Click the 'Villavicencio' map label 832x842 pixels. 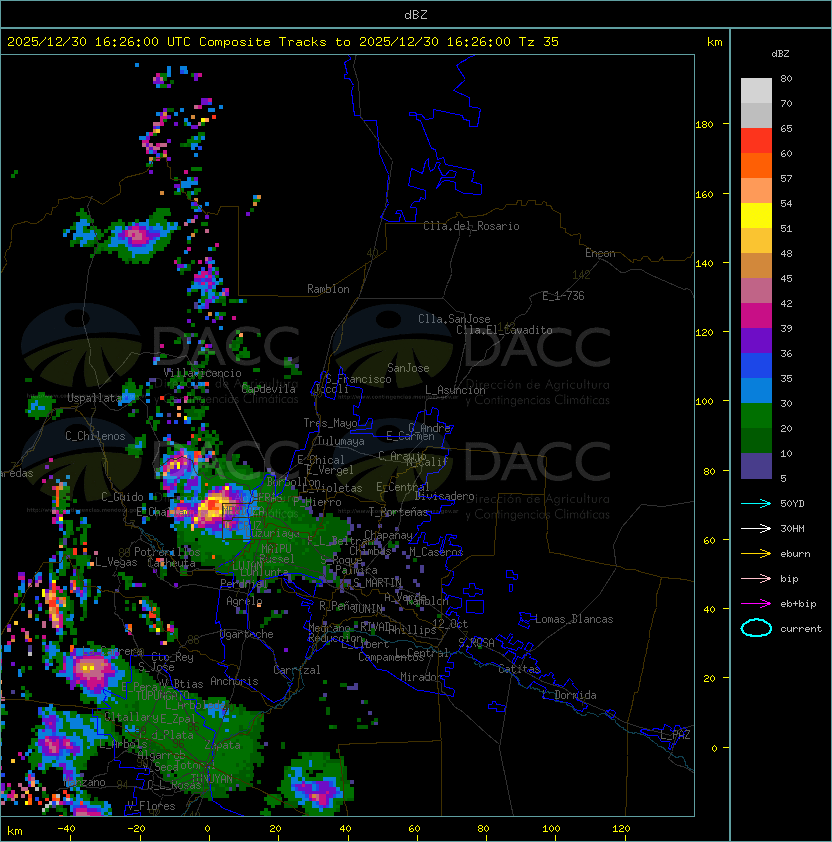coord(202,373)
